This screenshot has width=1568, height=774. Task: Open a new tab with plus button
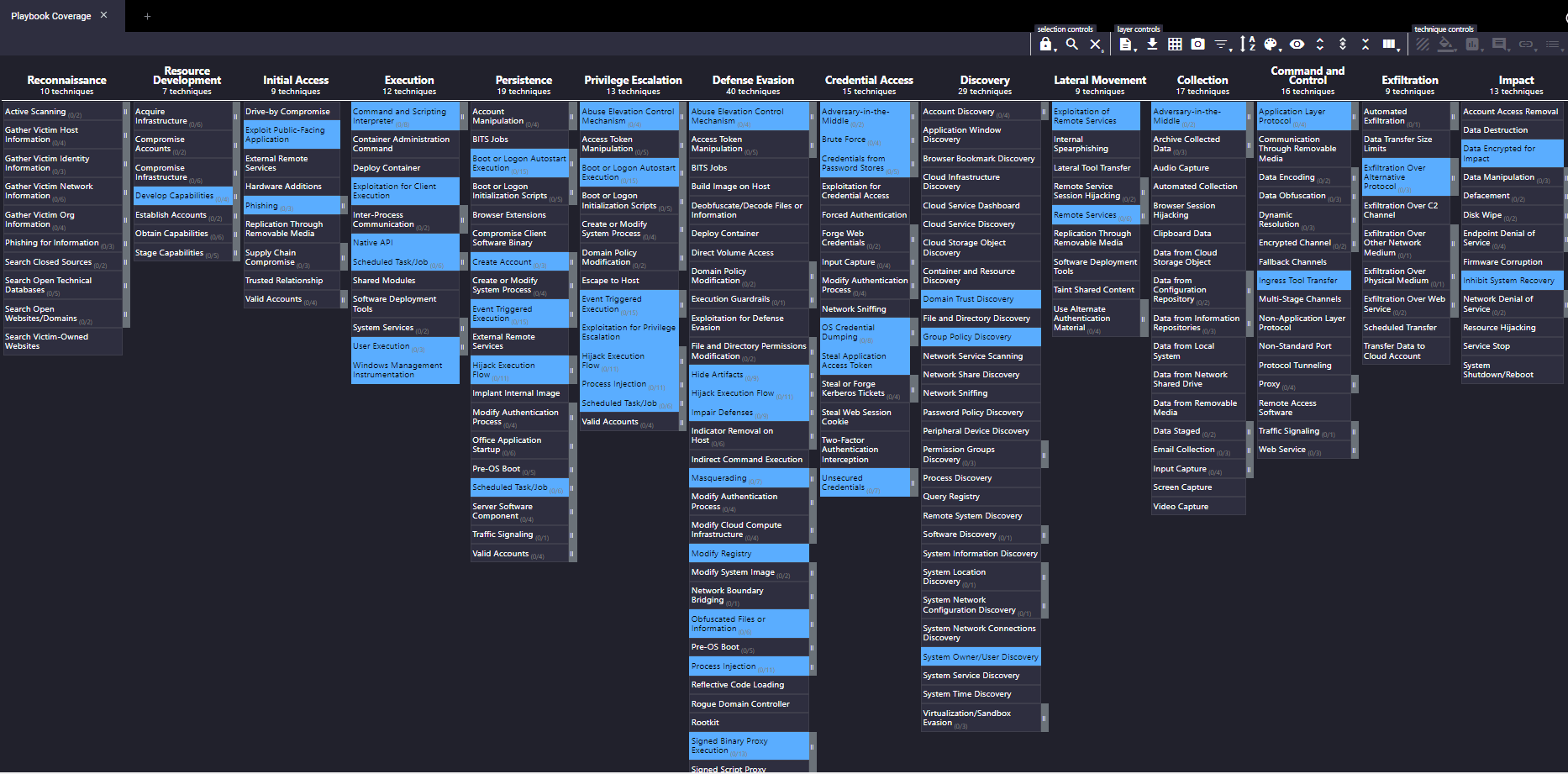pos(147,16)
